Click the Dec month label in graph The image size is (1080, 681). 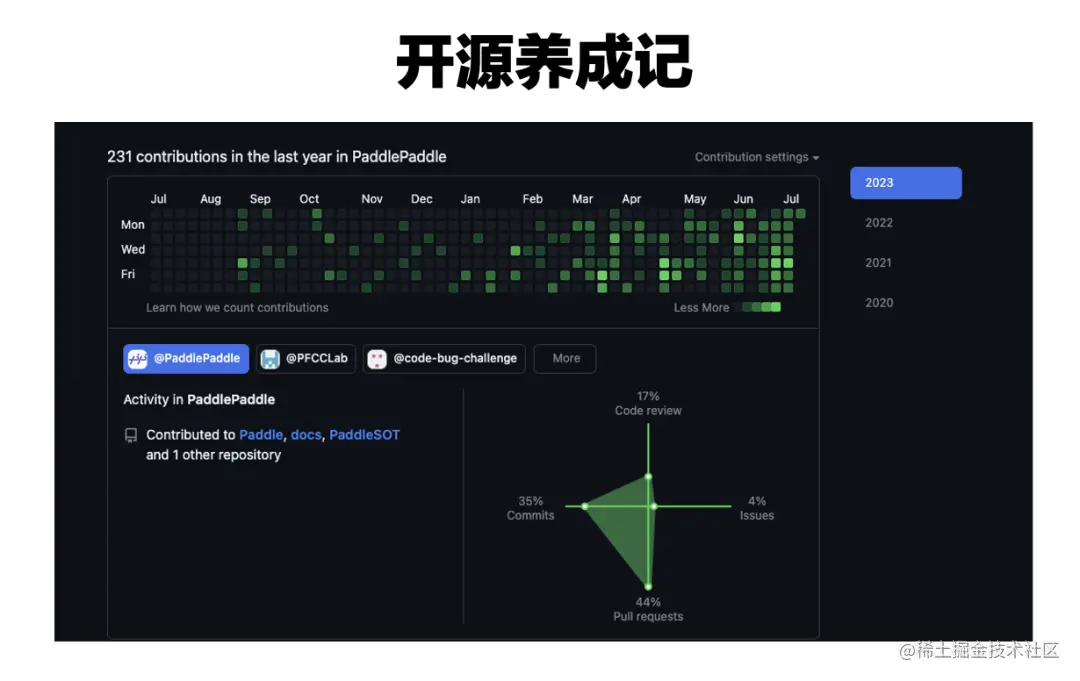[x=422, y=198]
